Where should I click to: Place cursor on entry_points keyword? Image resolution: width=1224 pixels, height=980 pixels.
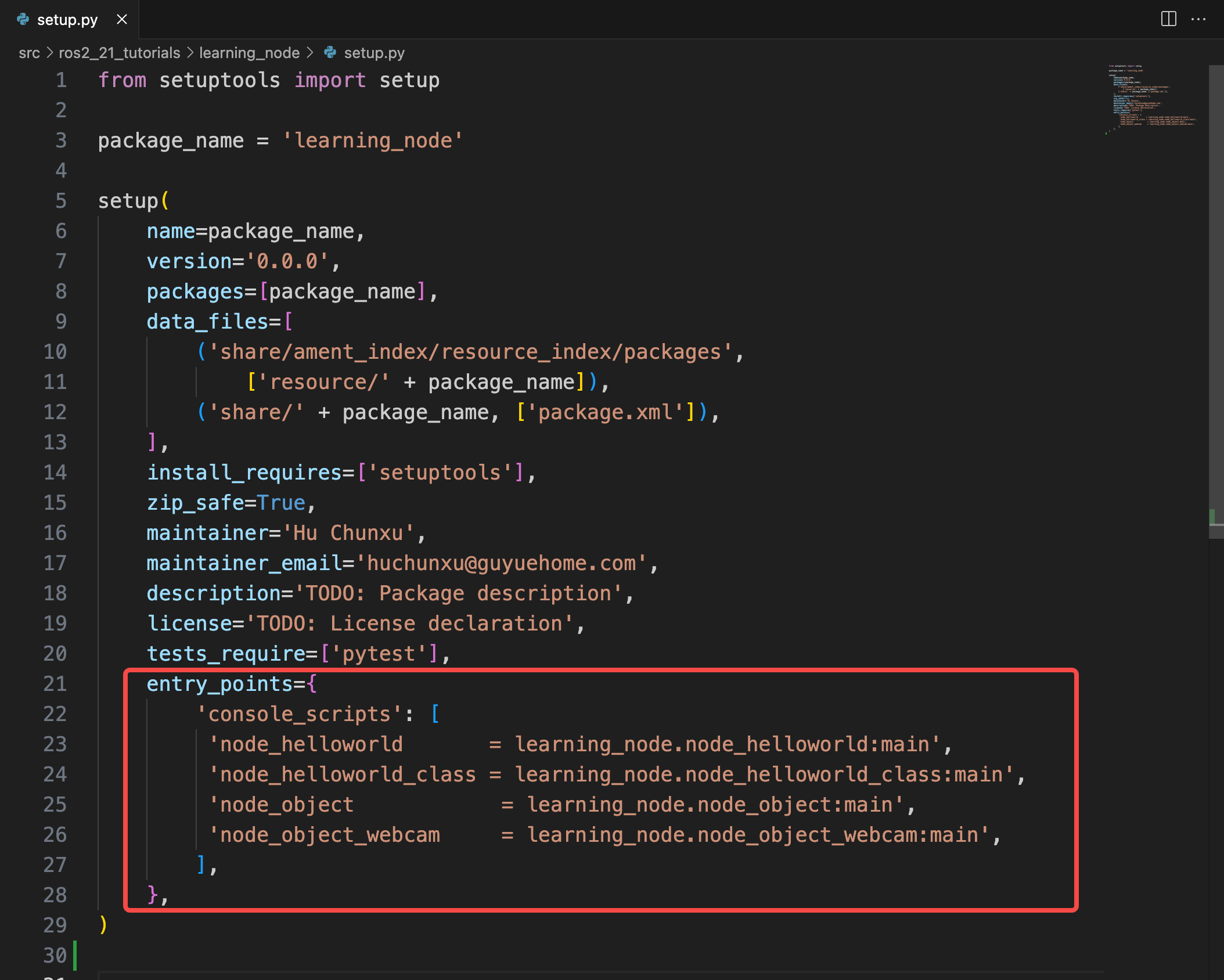tap(219, 684)
